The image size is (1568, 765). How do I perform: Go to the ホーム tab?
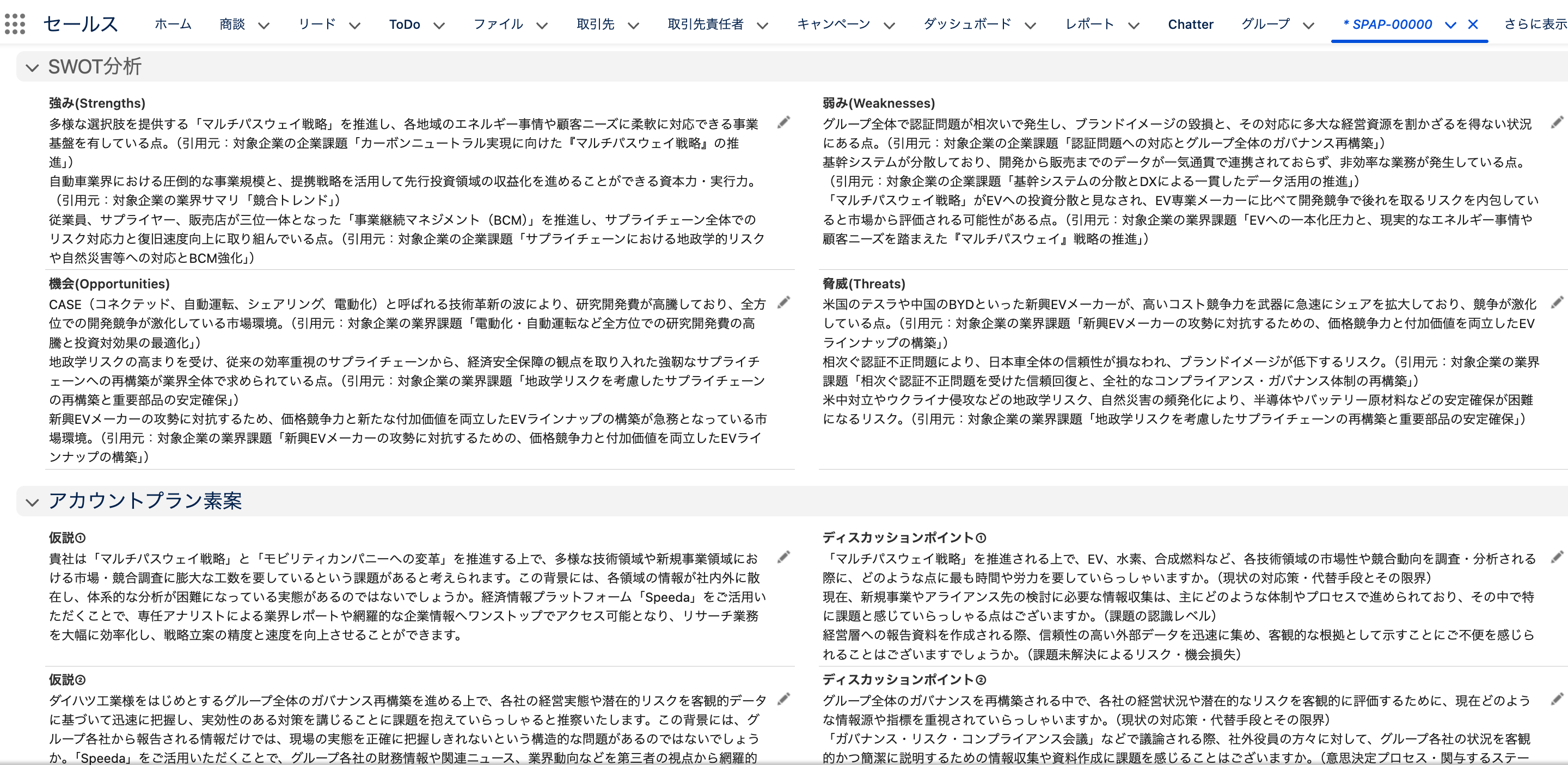click(x=173, y=24)
